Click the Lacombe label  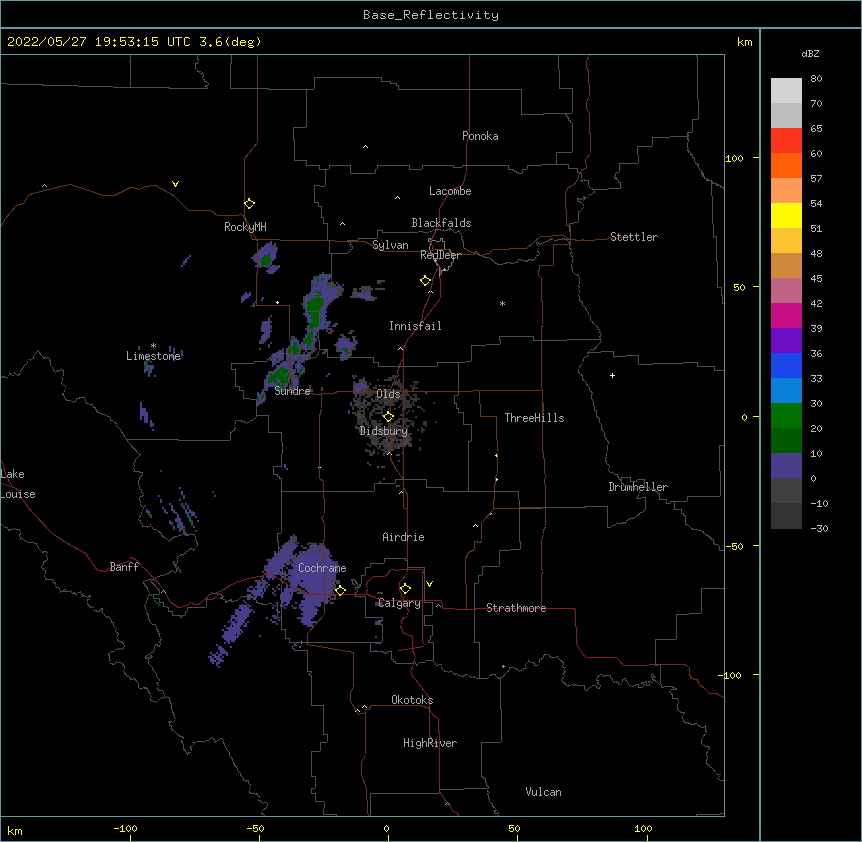(450, 191)
